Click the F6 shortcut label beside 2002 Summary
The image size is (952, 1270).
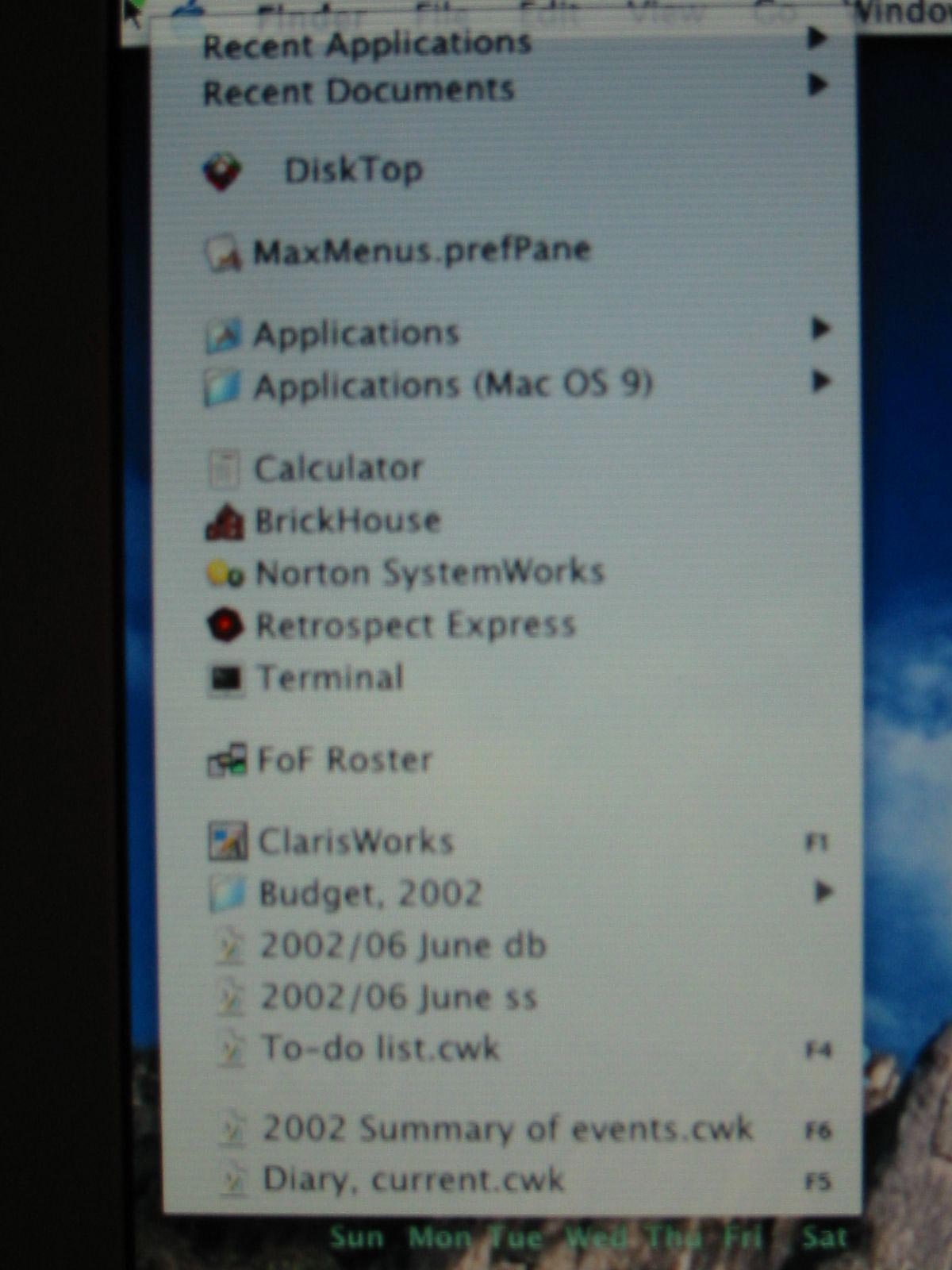(x=818, y=1130)
